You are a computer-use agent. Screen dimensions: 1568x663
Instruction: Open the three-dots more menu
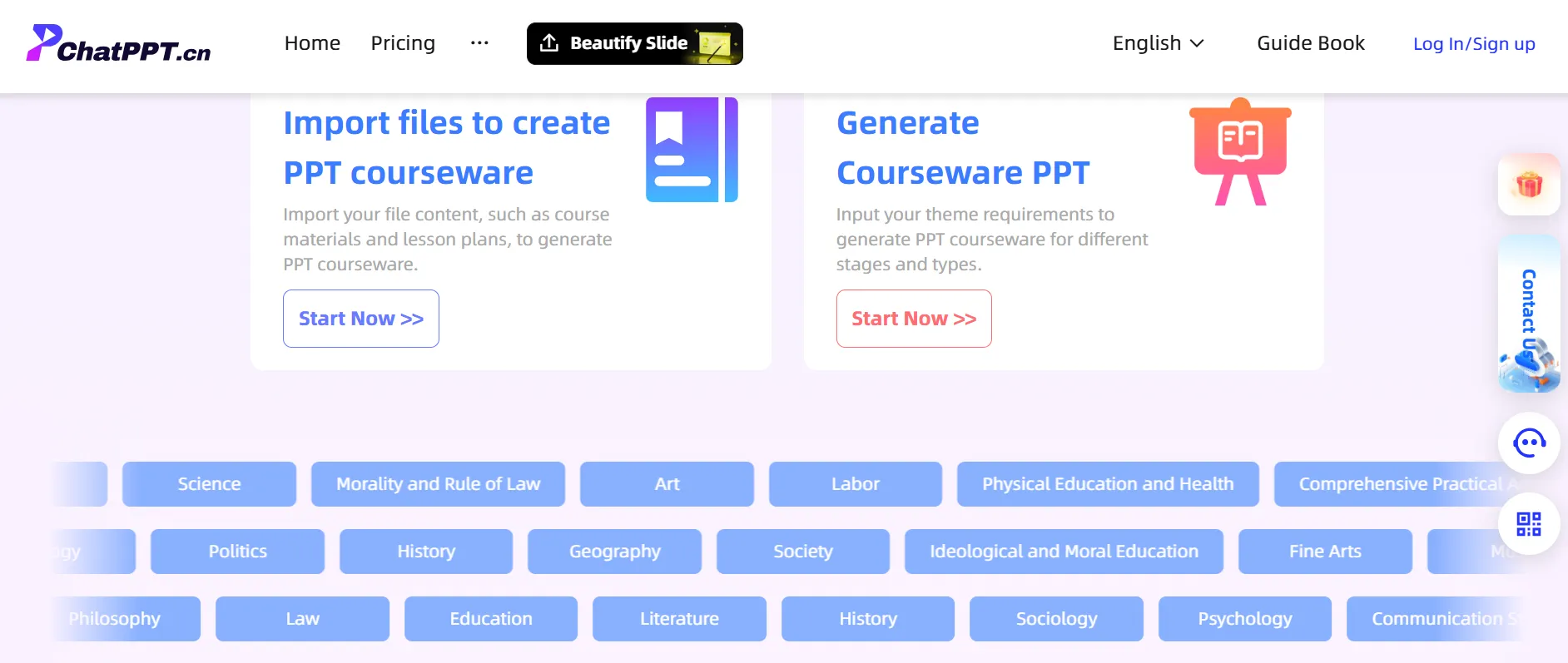click(479, 43)
